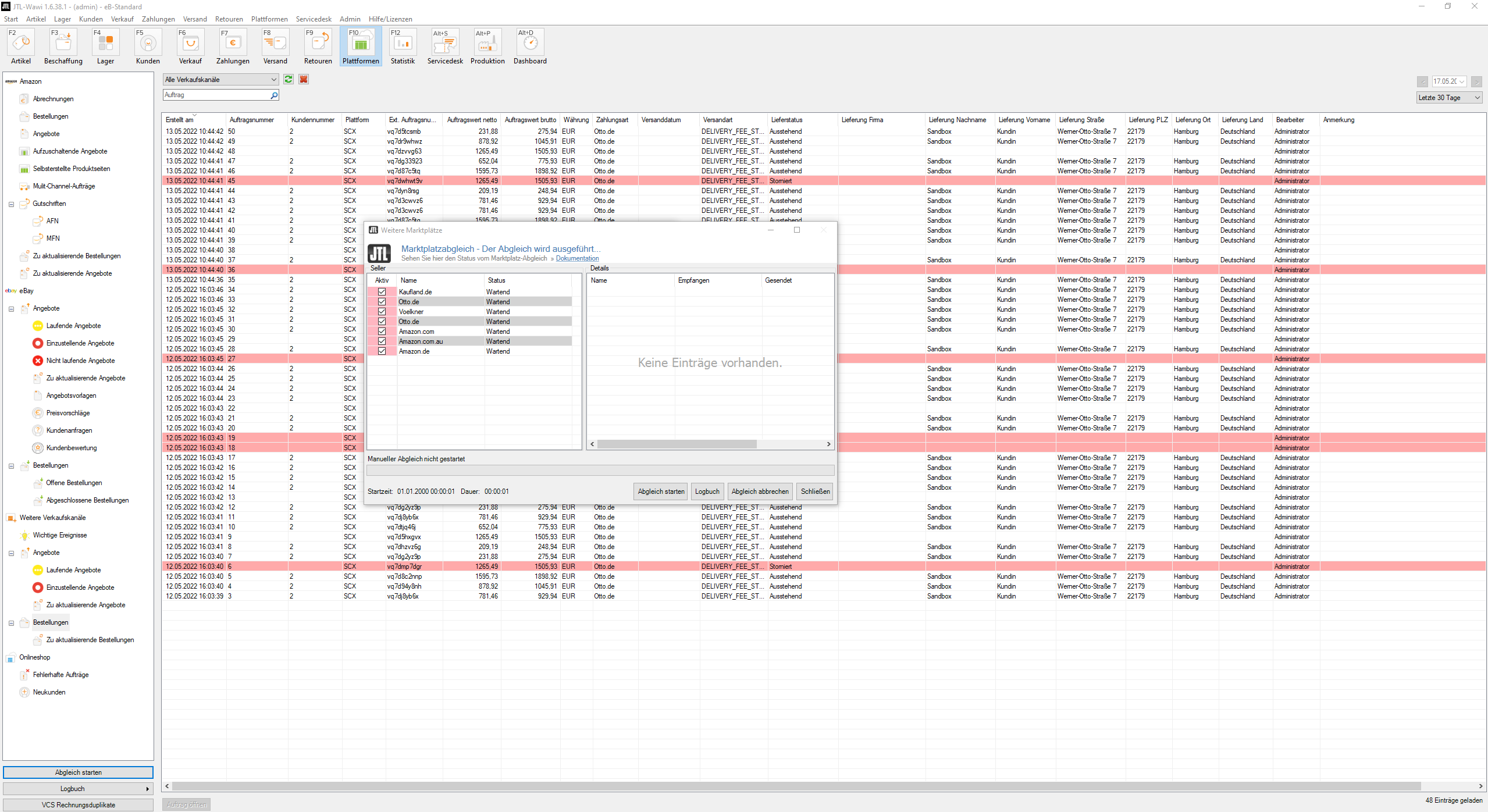This screenshot has height=812, width=1488.
Task: Click the green refresh icon beside channel filter
Action: [x=289, y=80]
